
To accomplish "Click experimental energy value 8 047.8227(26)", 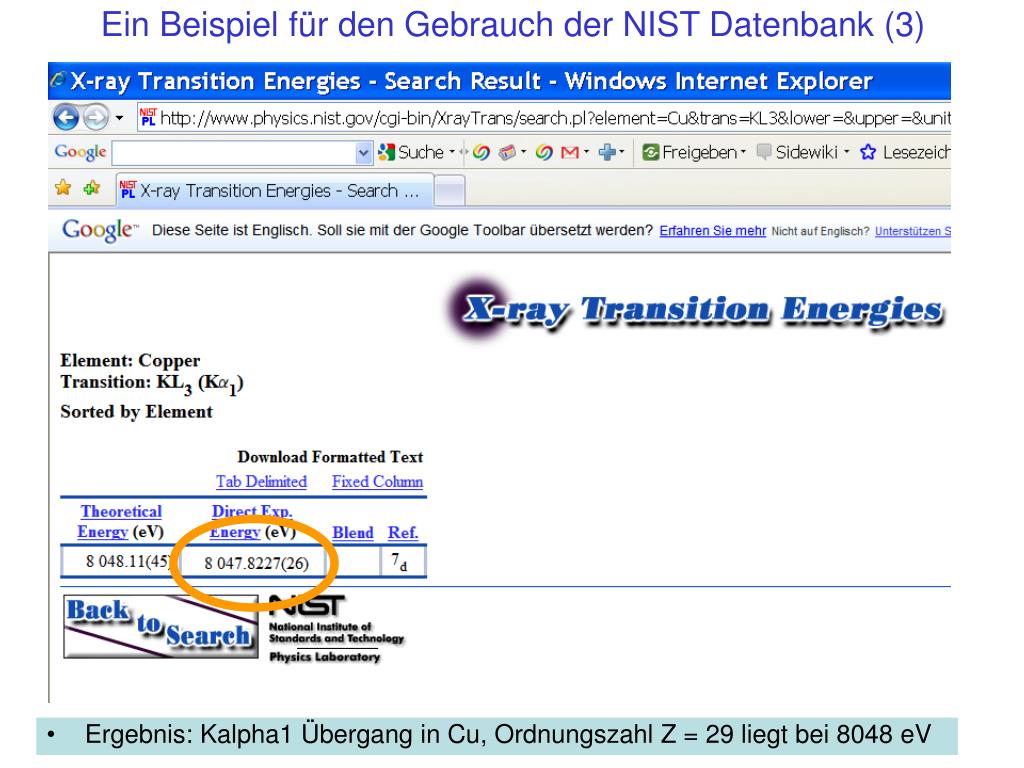I will pos(257,564).
